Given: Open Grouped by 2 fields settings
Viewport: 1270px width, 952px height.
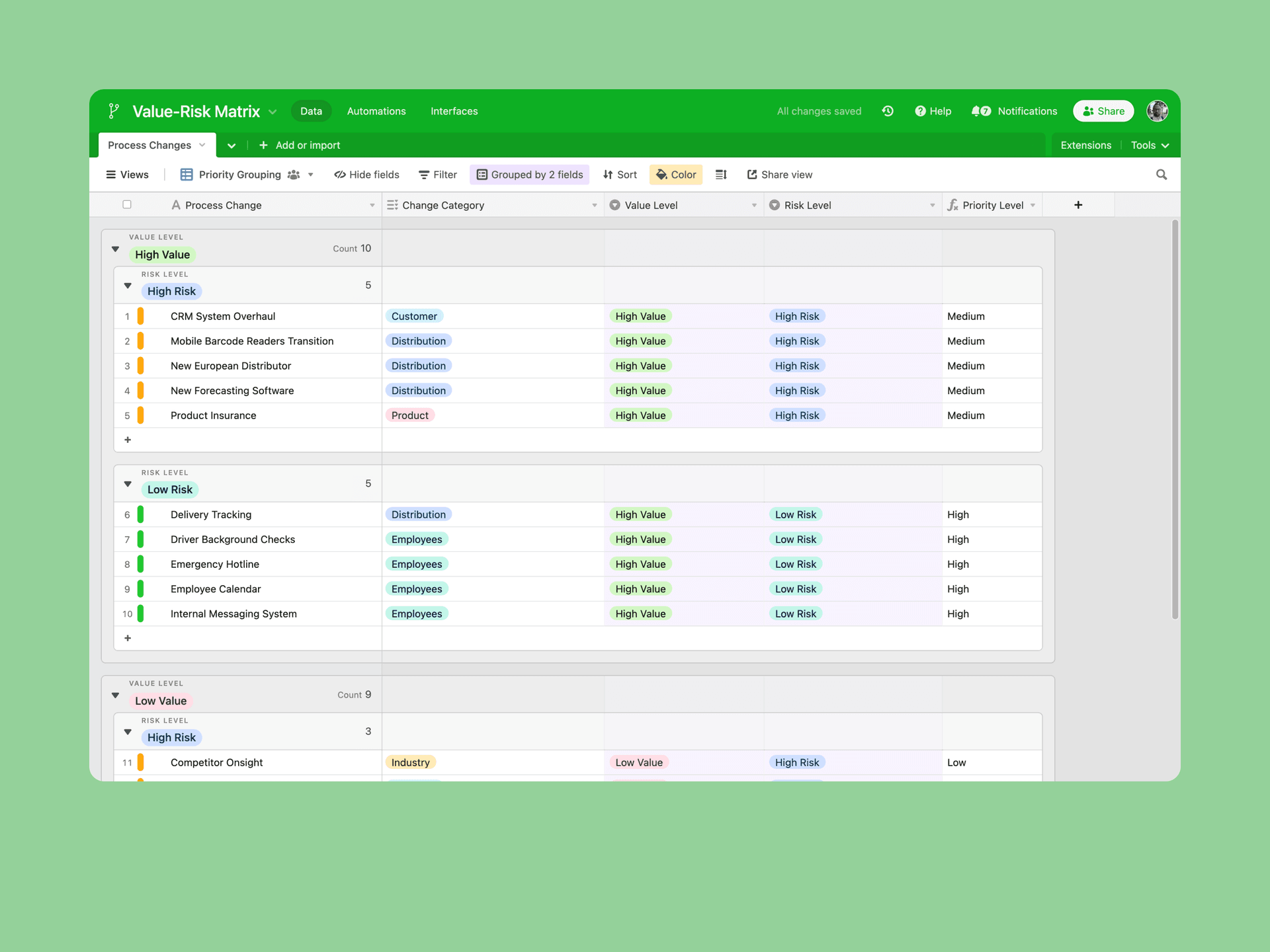Looking at the screenshot, I should 529,175.
